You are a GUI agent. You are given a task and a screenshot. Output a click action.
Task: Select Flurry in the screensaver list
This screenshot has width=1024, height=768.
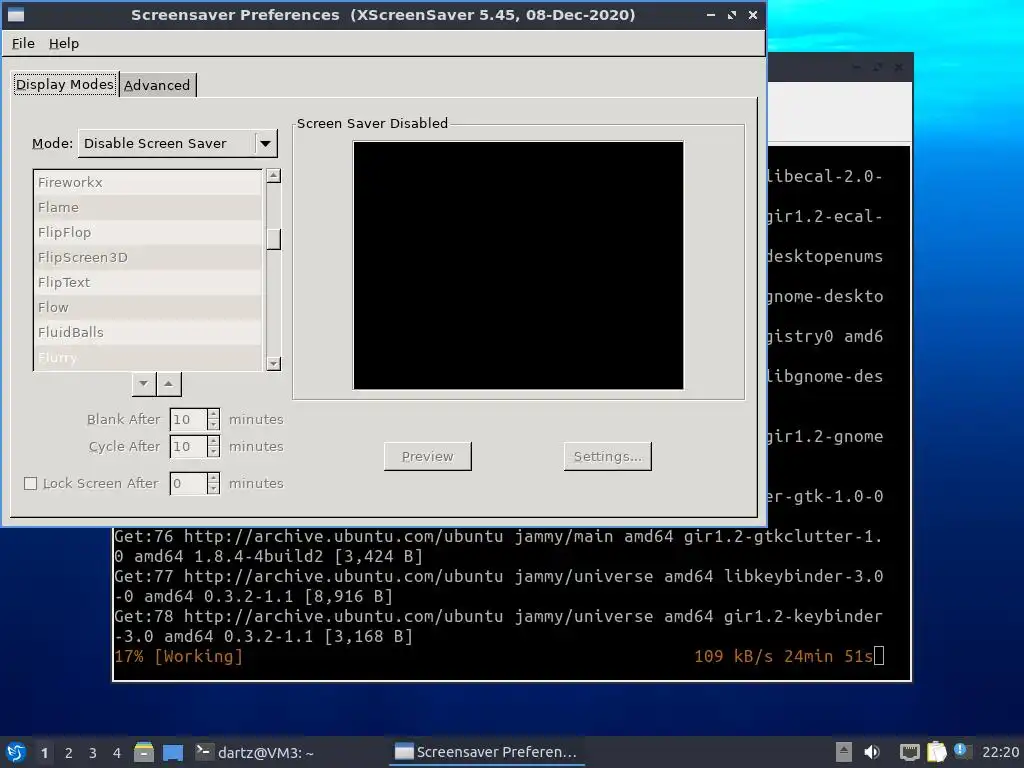(x=147, y=358)
